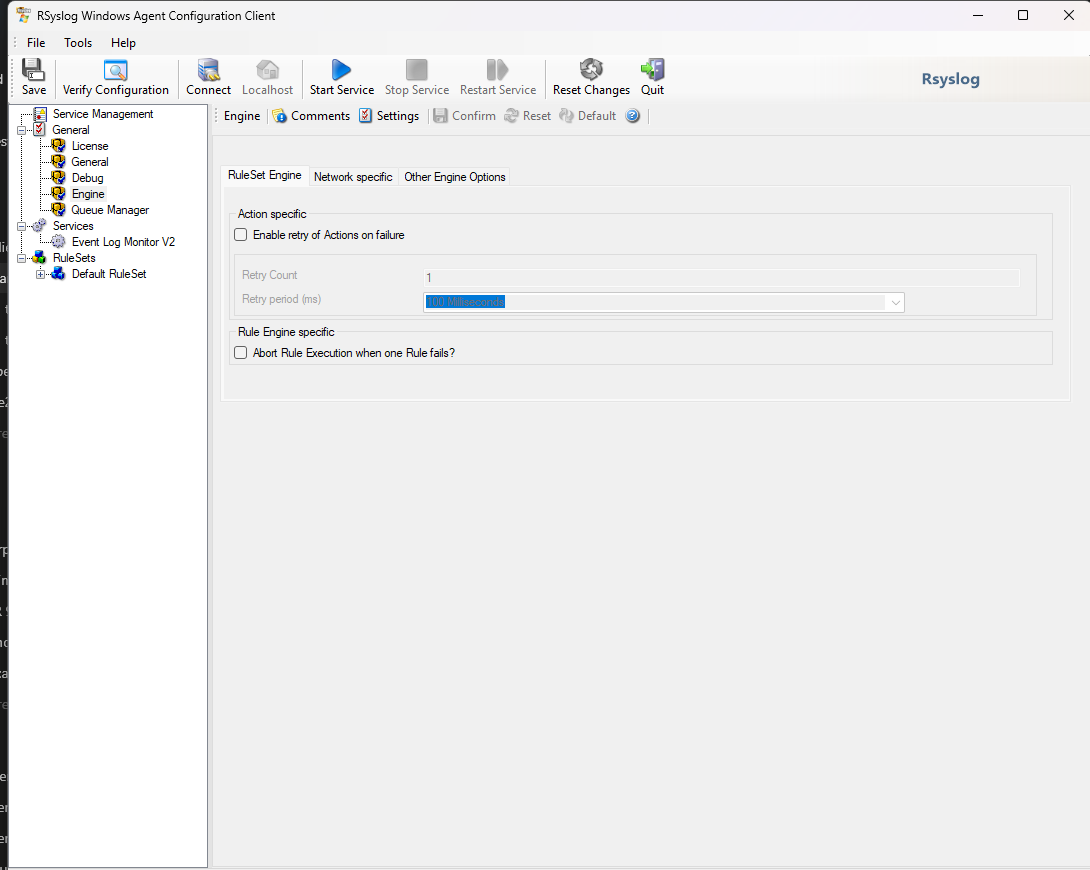
Task: Click the Default toolbar button
Action: (587, 116)
